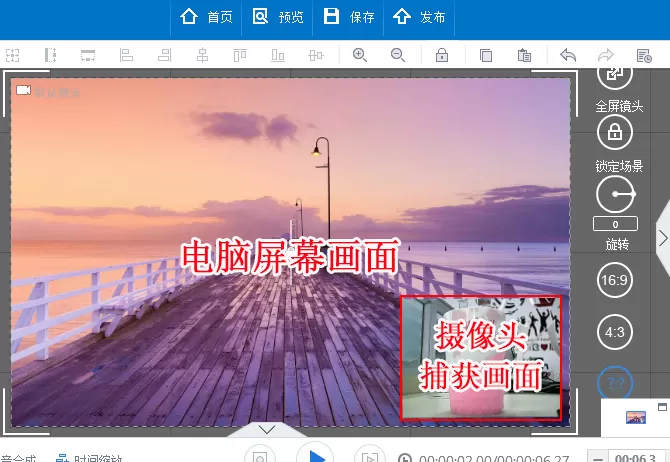Publish with the 发布 button
Viewport: 670px width, 462px height.
[x=419, y=17]
